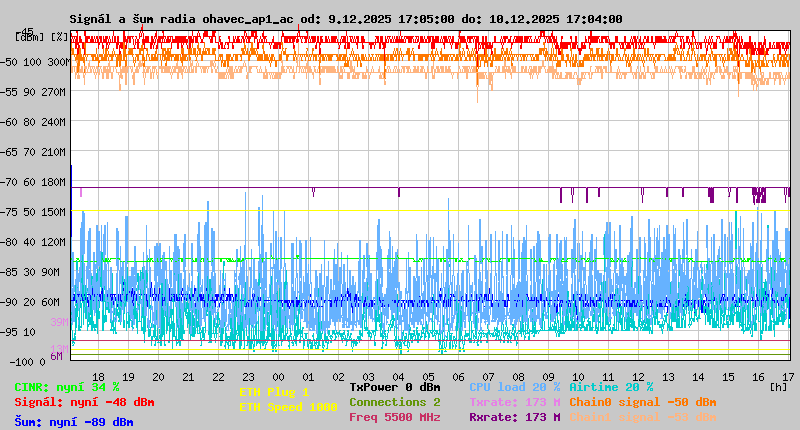Select the ETH Plug legend label

click(274, 392)
